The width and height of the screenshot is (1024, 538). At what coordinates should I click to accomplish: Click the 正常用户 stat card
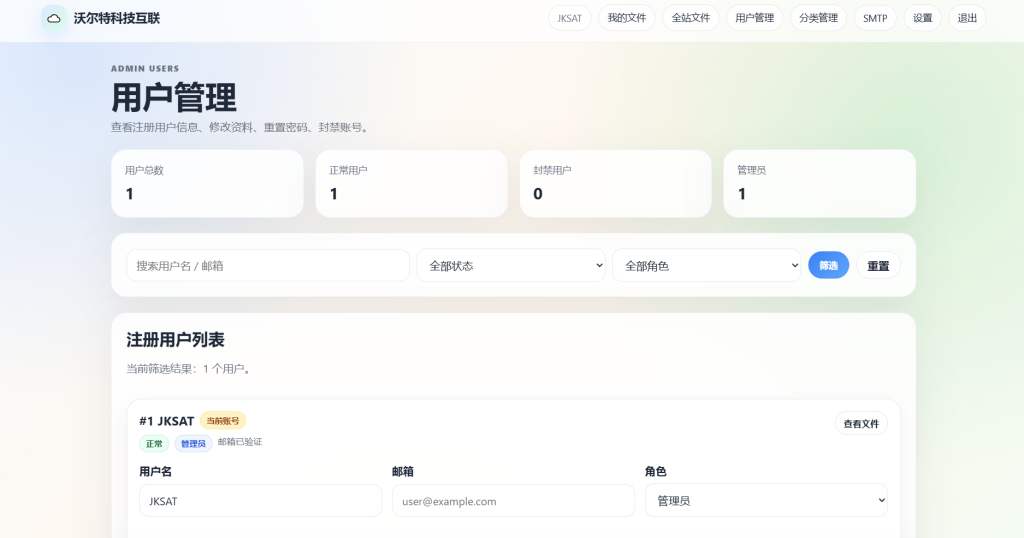tap(411, 183)
